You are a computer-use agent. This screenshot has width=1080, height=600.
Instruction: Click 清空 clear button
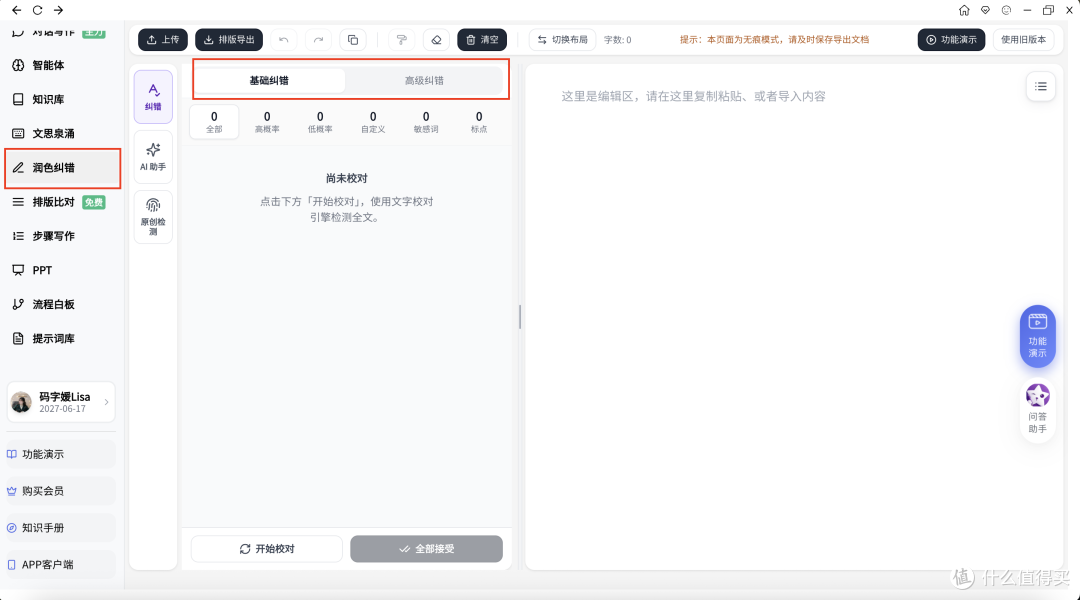(482, 40)
